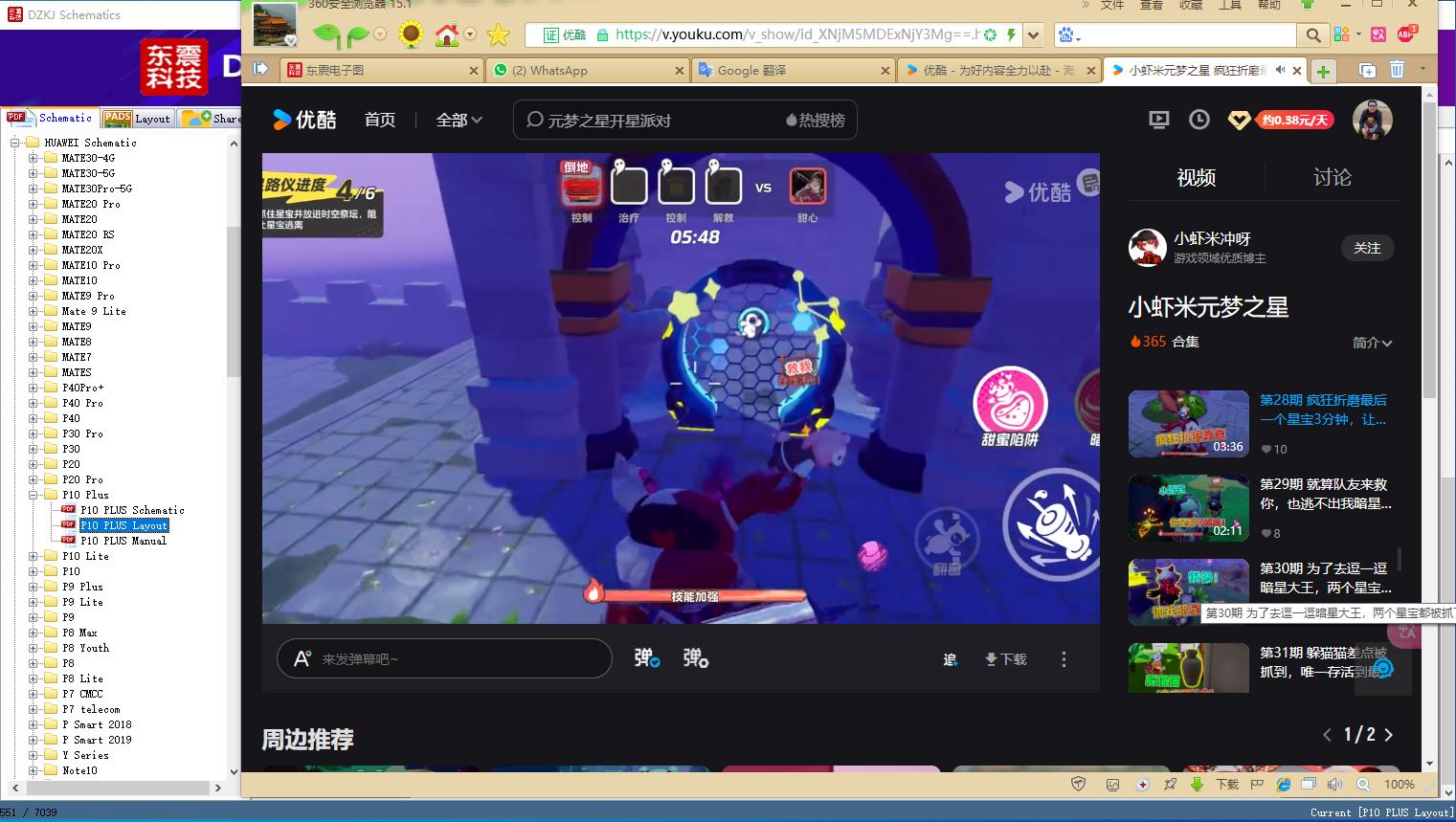
Task: Click the danmaku text style A icon
Action: [x=302, y=658]
